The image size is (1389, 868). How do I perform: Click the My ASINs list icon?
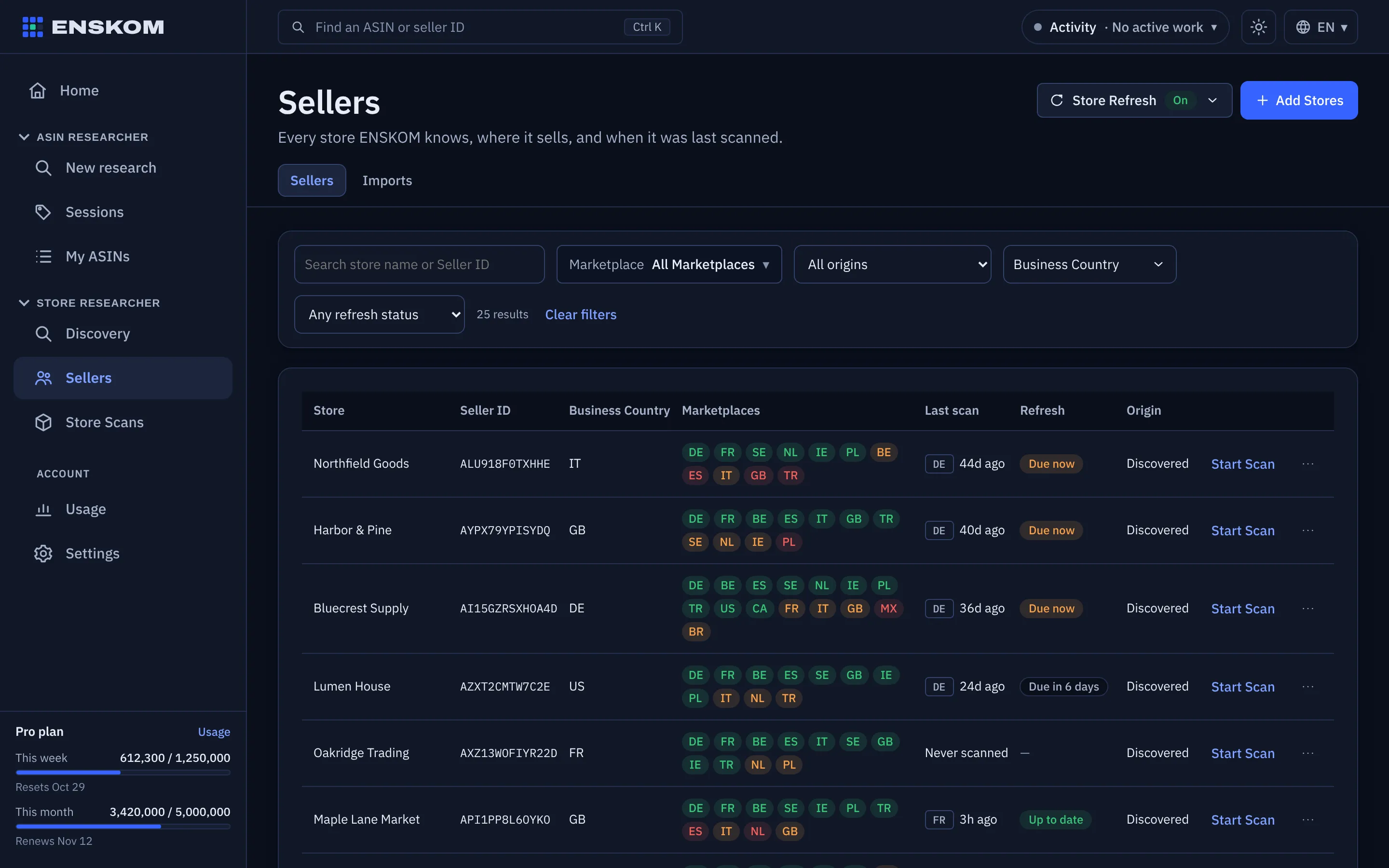pos(43,256)
